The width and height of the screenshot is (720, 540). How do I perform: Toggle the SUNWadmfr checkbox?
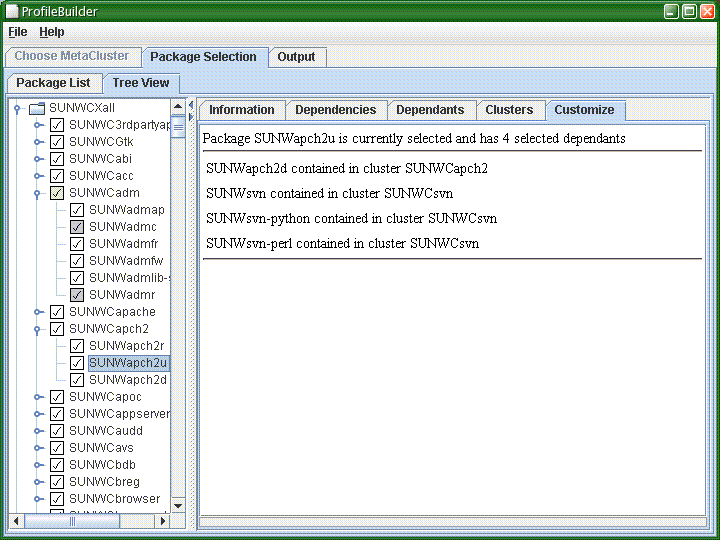pyautogui.click(x=77, y=244)
